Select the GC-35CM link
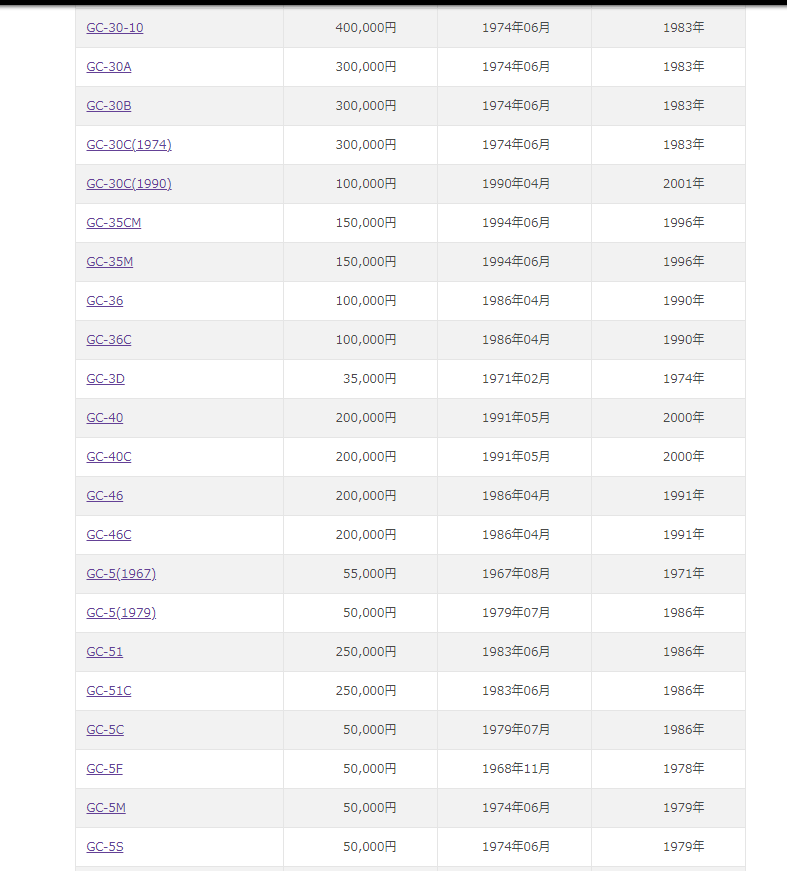787x871 pixels. (x=114, y=223)
